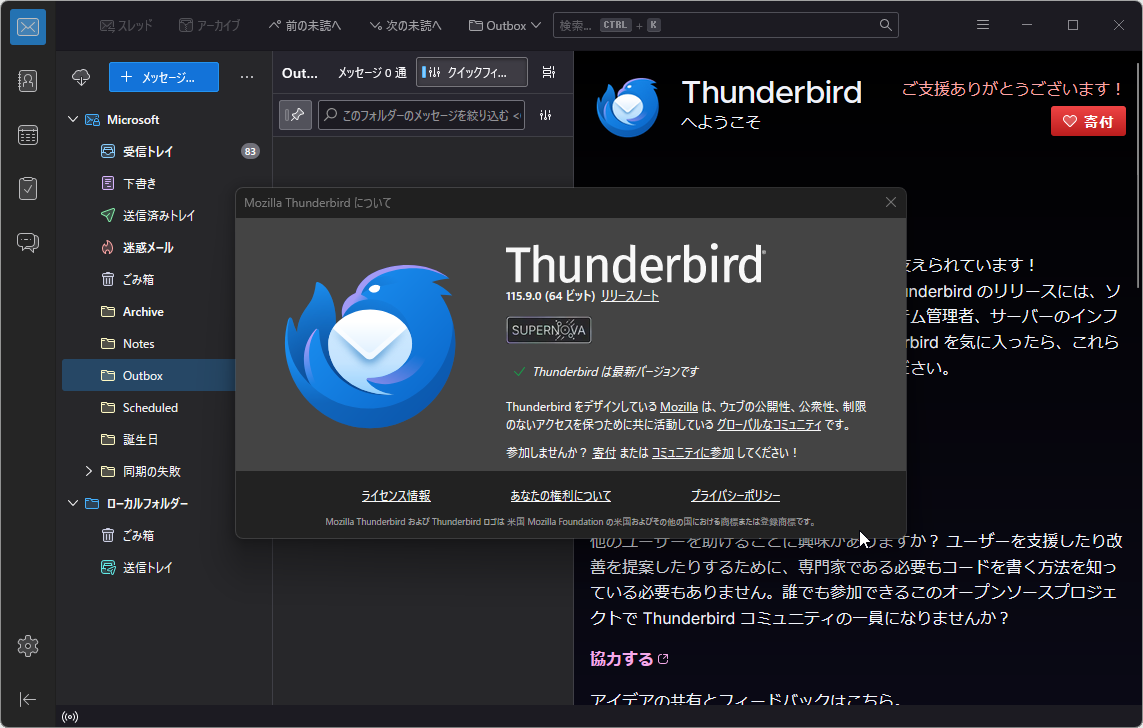Open the address book from the sidebar
1143x728 pixels.
click(27, 81)
